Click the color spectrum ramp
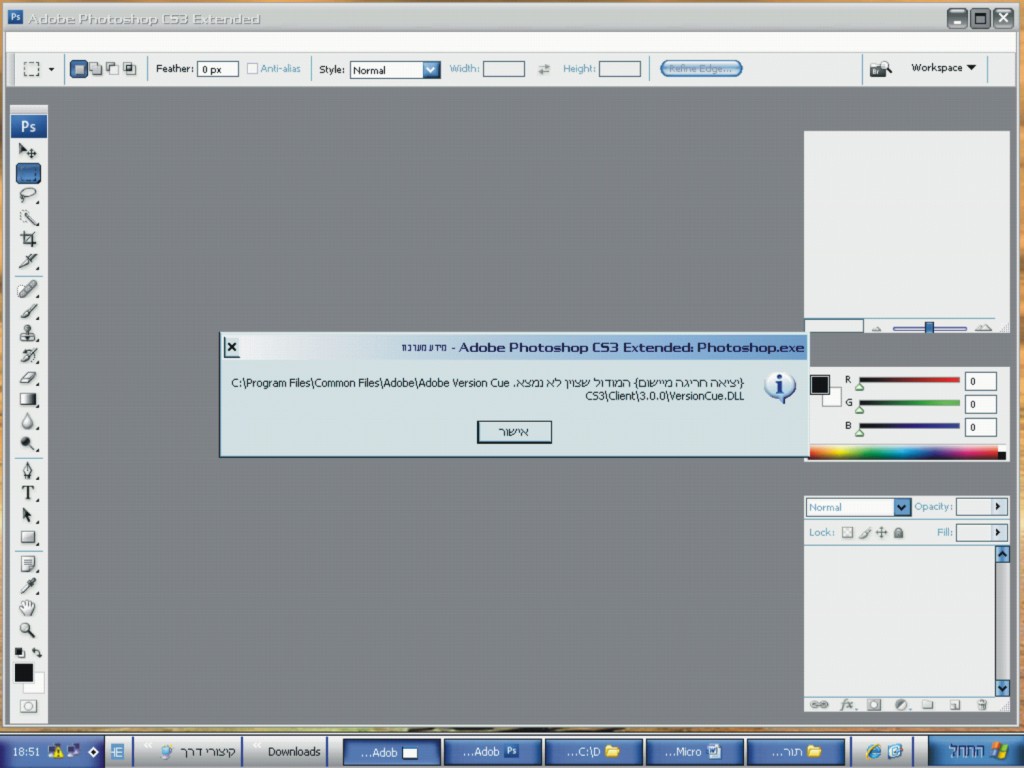 [904, 452]
